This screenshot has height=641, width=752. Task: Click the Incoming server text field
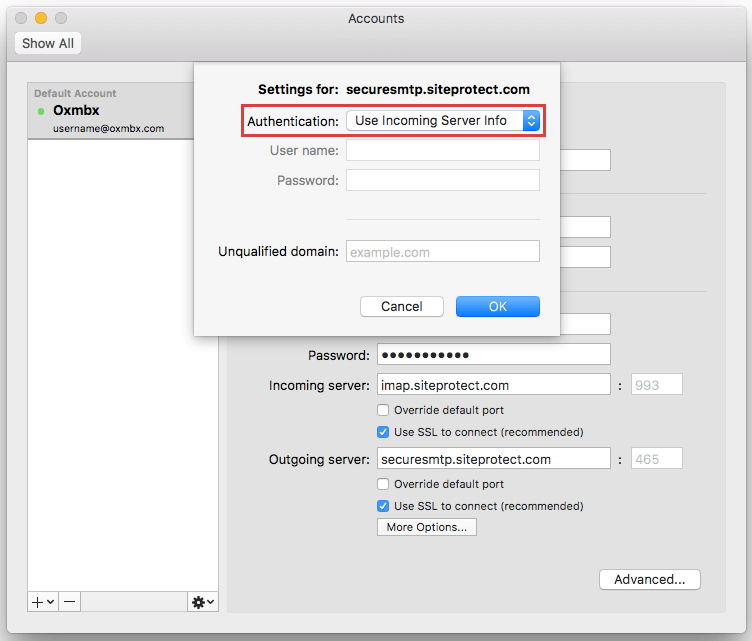click(x=493, y=385)
